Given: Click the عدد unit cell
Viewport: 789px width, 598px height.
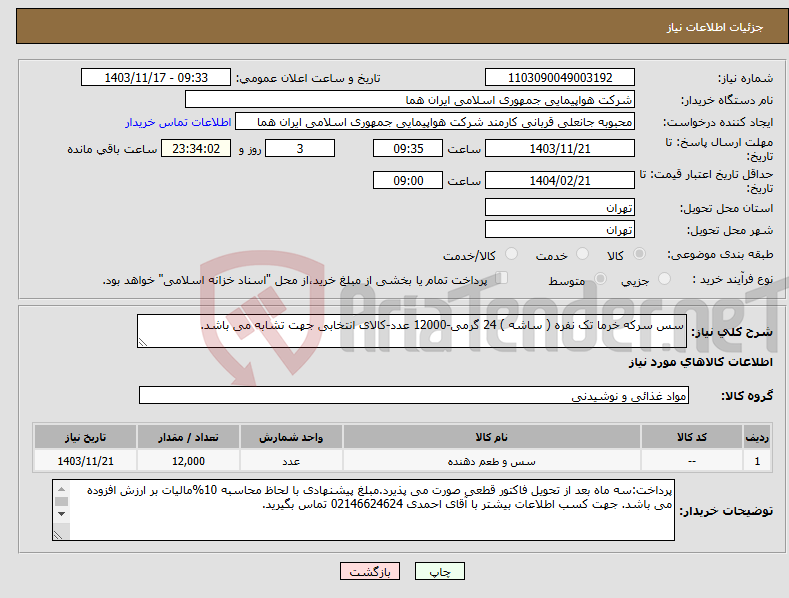Looking at the screenshot, I should coord(291,461).
